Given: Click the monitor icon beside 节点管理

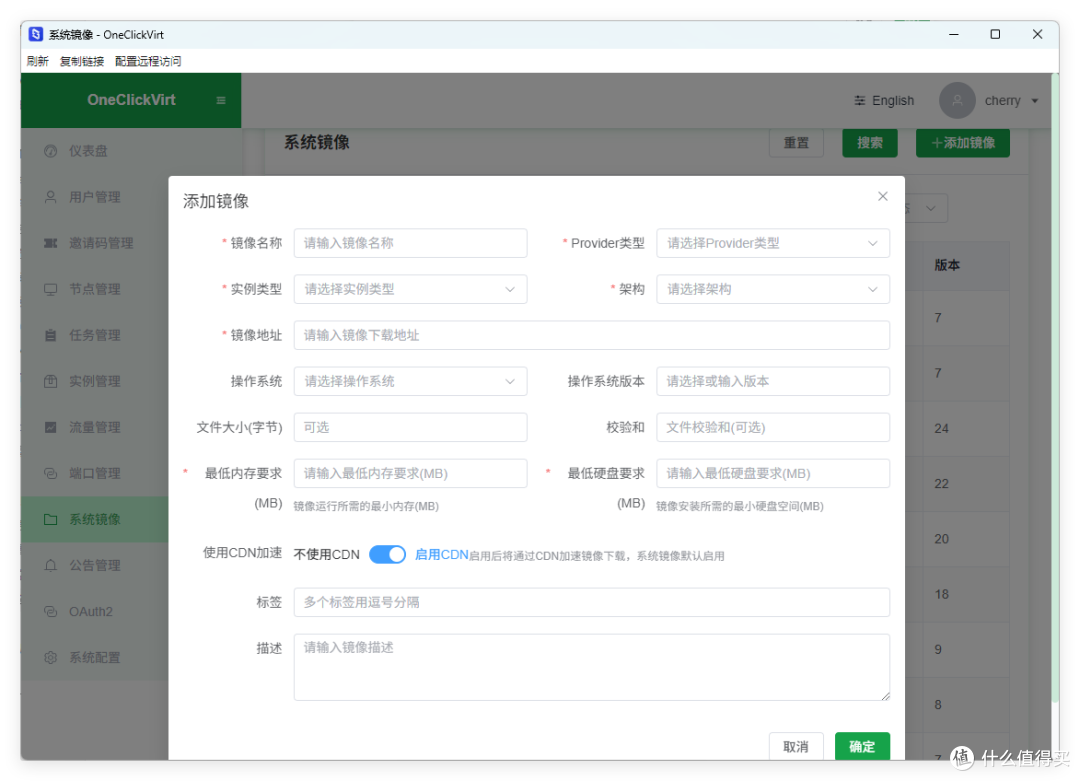Looking at the screenshot, I should pos(50,289).
